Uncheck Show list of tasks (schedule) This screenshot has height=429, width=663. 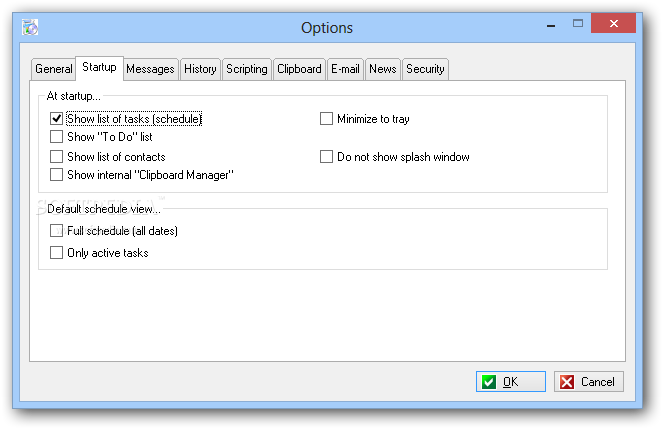coord(57,119)
